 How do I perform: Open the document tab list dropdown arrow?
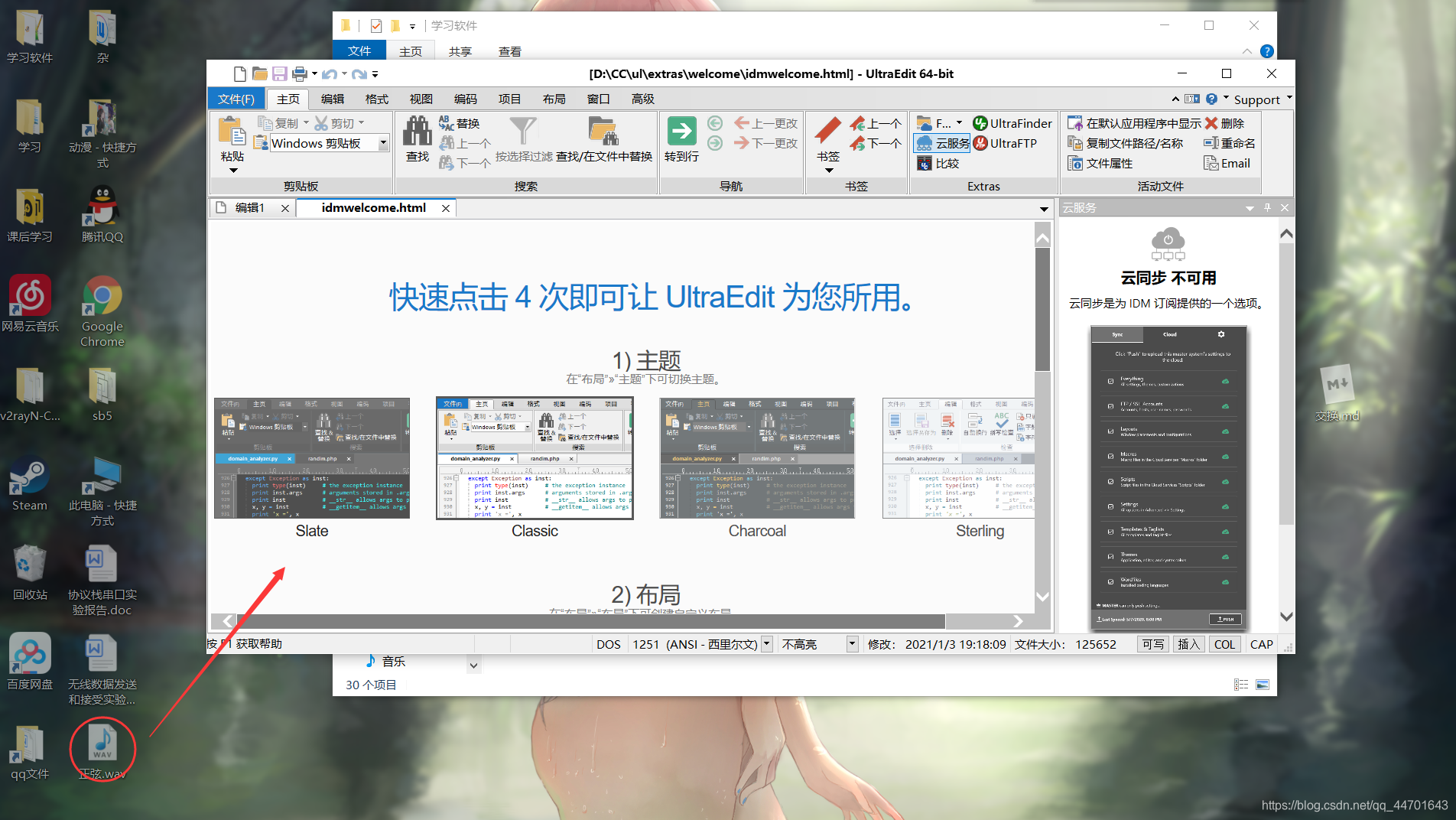point(1044,209)
